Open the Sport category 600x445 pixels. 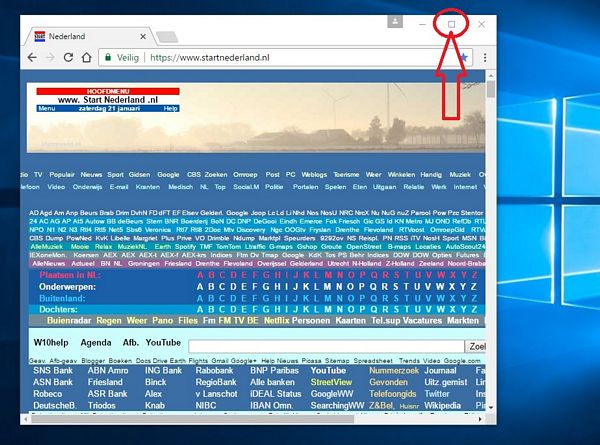(115, 174)
